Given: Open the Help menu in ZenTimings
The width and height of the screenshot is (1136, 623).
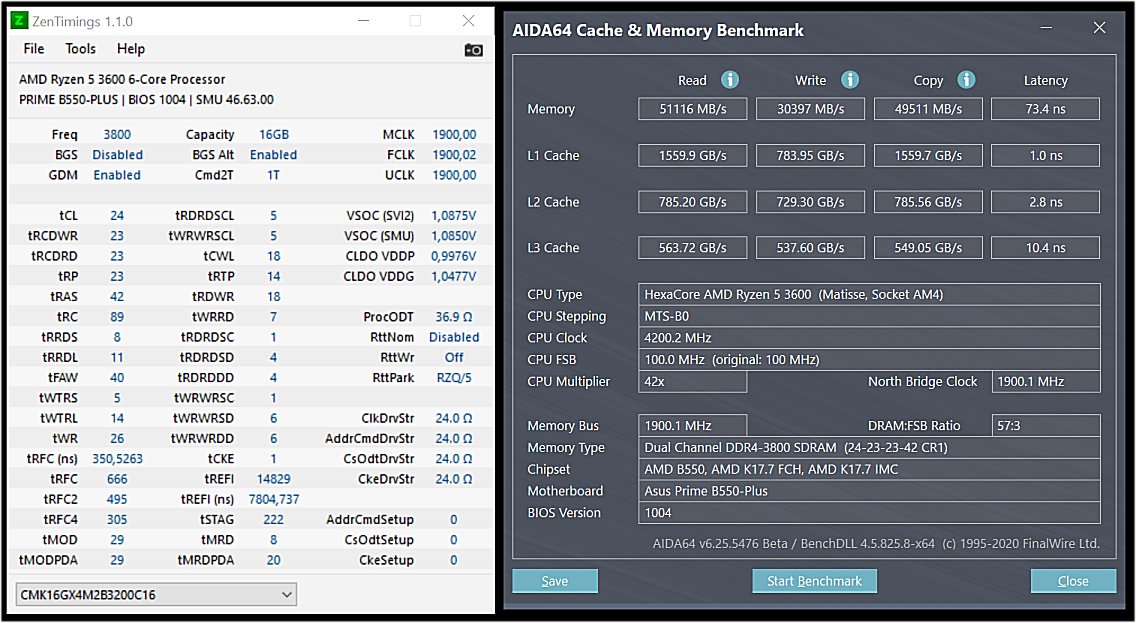Looking at the screenshot, I should (x=131, y=49).
